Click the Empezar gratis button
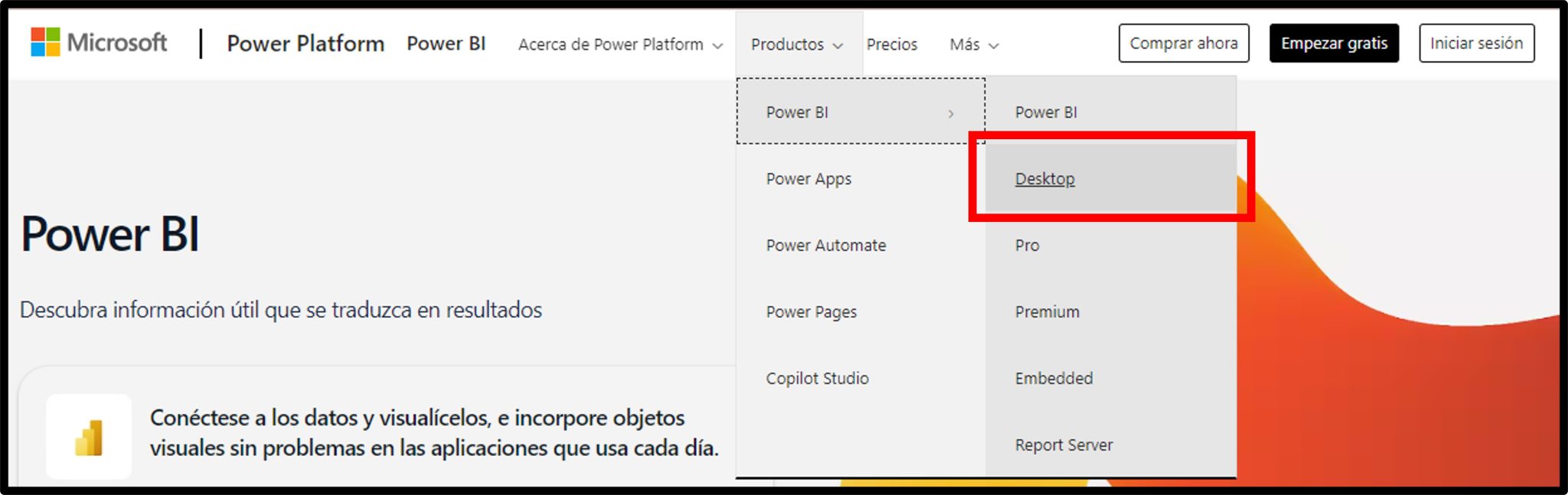1568x495 pixels. click(1333, 44)
